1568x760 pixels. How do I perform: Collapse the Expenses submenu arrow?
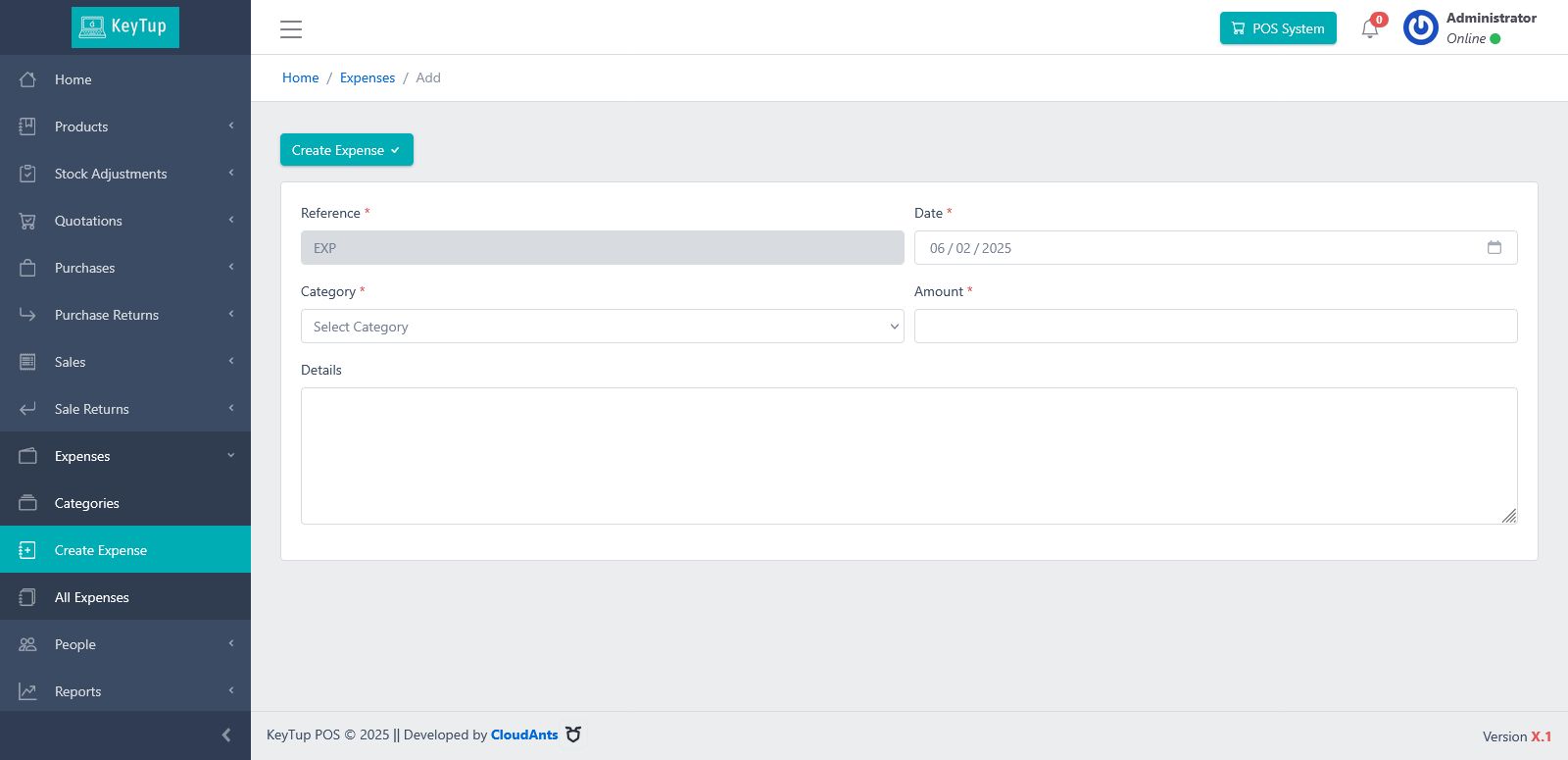pyautogui.click(x=231, y=455)
